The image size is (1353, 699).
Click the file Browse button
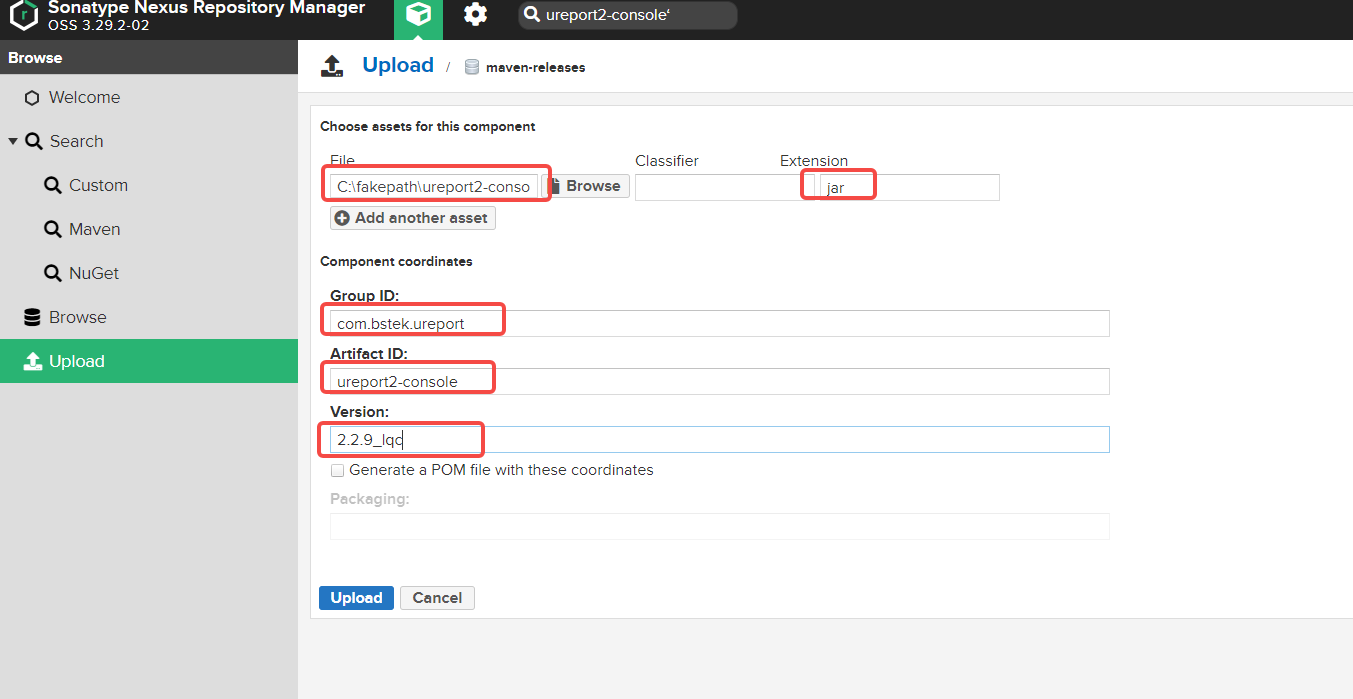tap(586, 186)
